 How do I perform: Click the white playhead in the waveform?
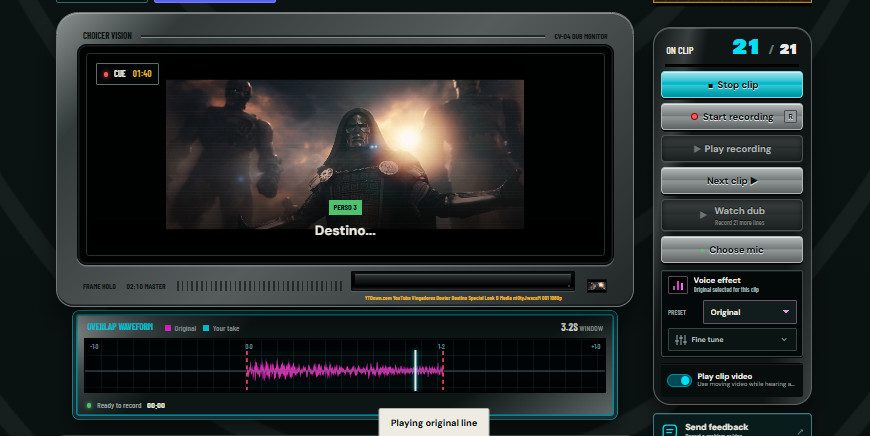tap(415, 370)
